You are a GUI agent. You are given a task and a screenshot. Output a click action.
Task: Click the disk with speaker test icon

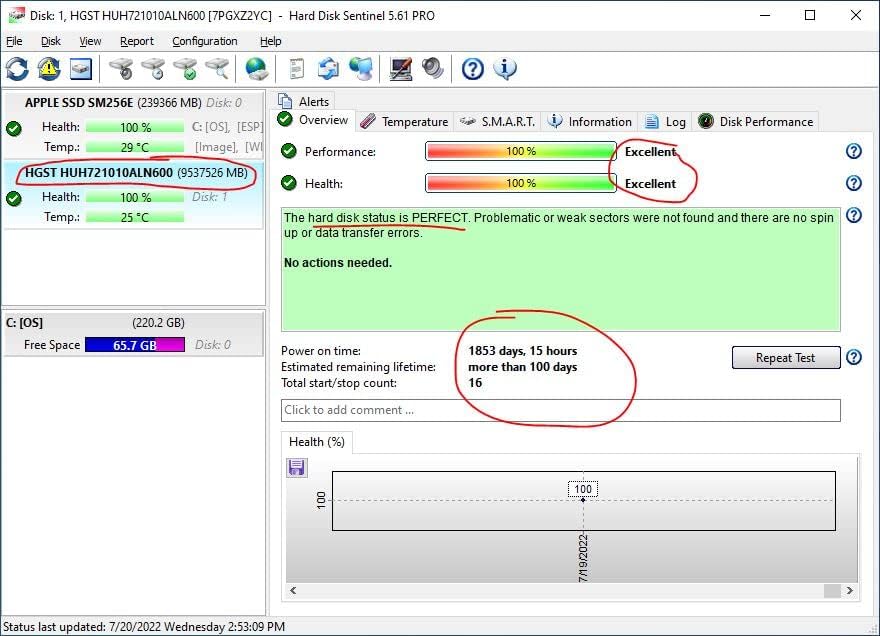[121, 69]
